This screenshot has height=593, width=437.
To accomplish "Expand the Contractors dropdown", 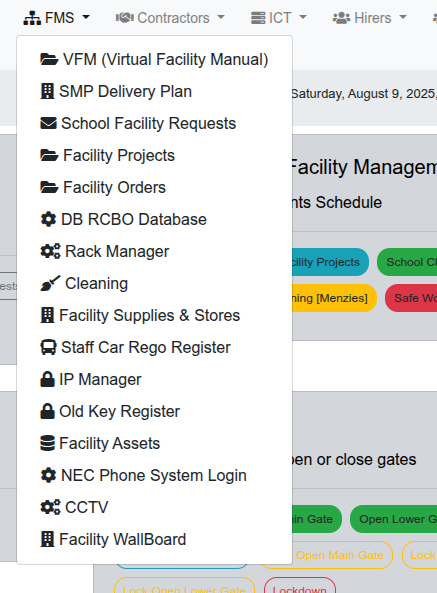I will [170, 18].
